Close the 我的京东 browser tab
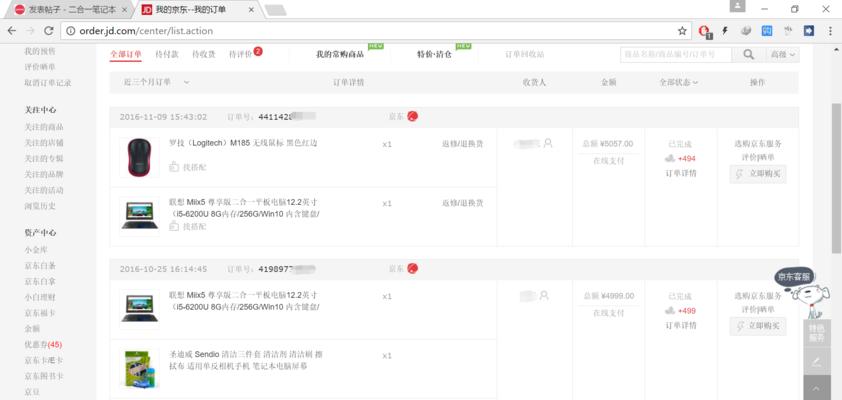This screenshot has height=400, width=842. click(252, 10)
